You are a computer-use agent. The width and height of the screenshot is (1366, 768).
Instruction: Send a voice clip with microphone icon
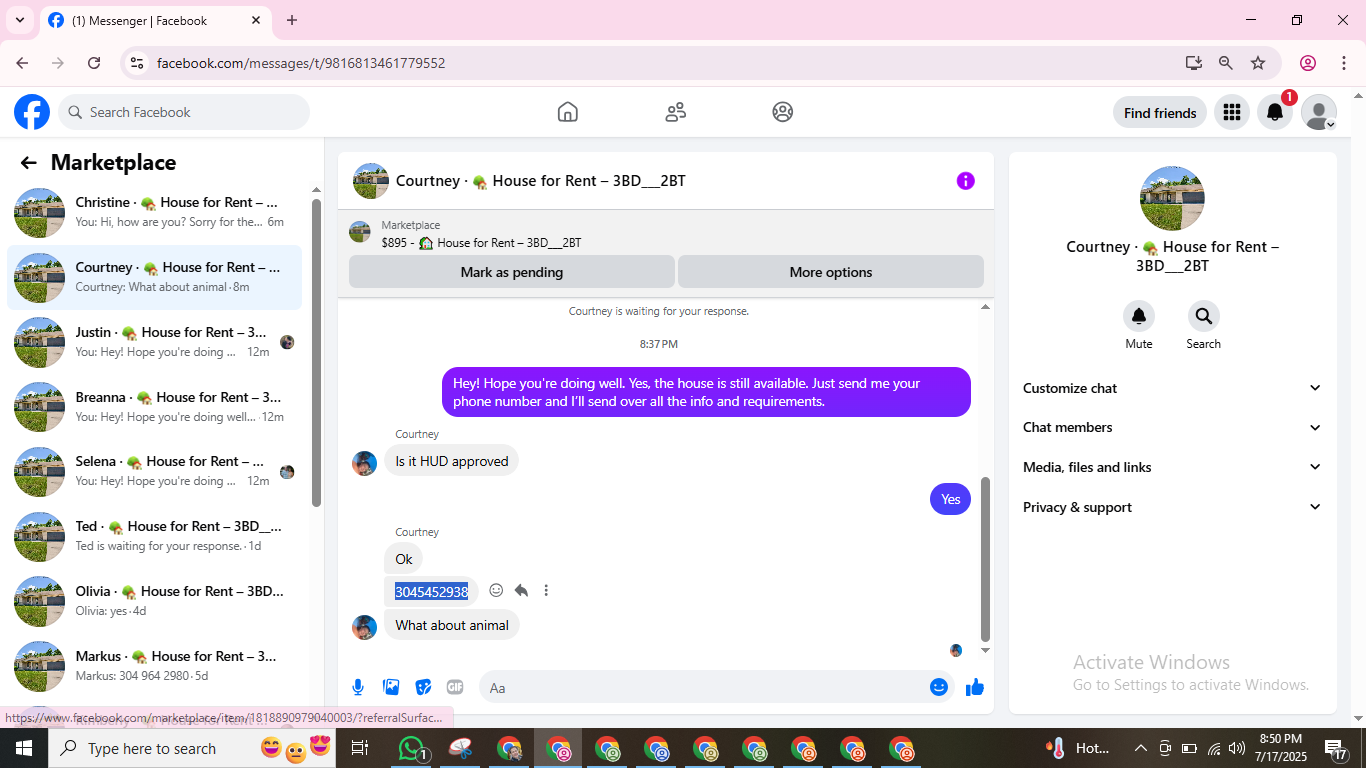pyautogui.click(x=358, y=687)
